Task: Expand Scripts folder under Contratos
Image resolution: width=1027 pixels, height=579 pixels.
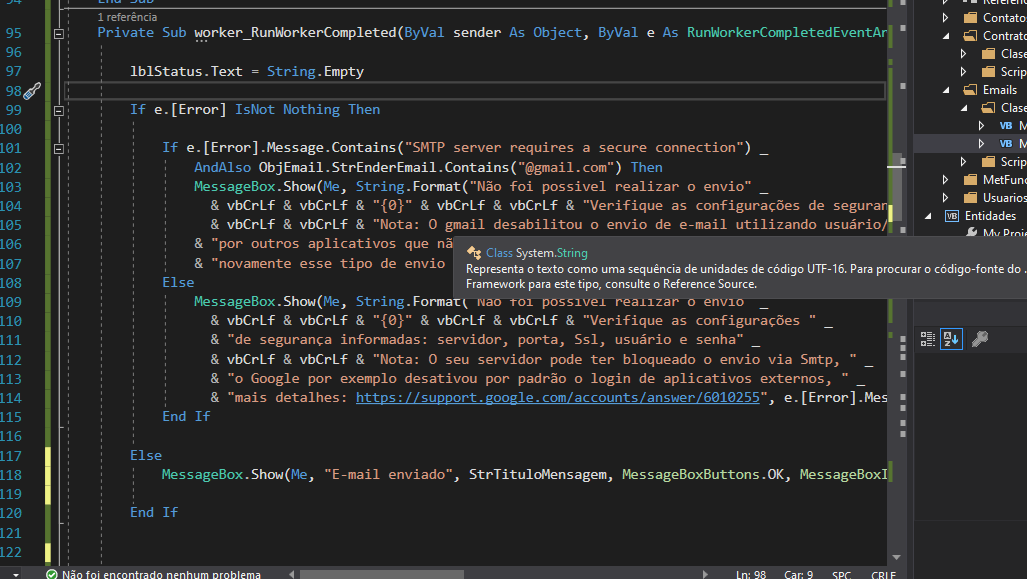Action: coord(963,71)
